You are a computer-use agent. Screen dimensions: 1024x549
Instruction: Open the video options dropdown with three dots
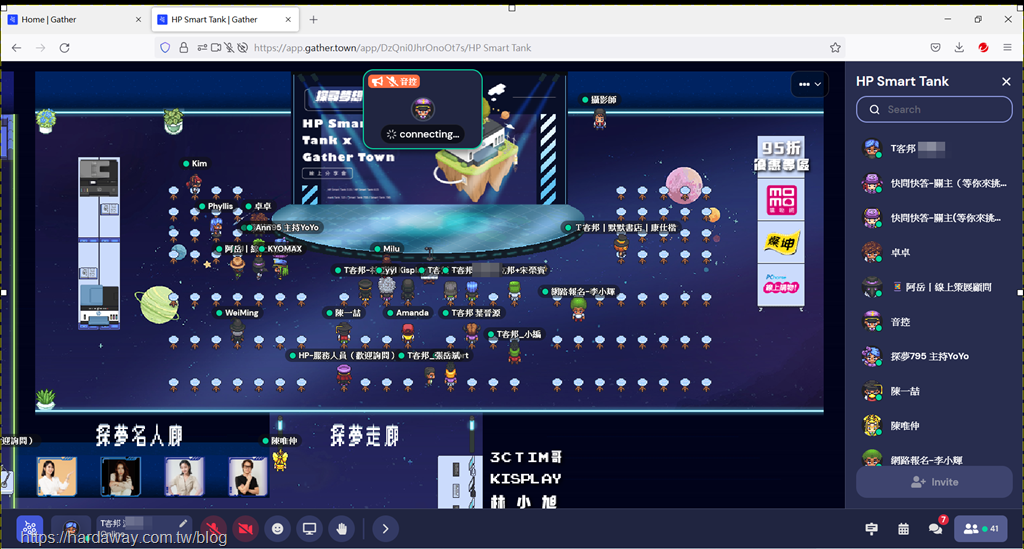point(809,84)
